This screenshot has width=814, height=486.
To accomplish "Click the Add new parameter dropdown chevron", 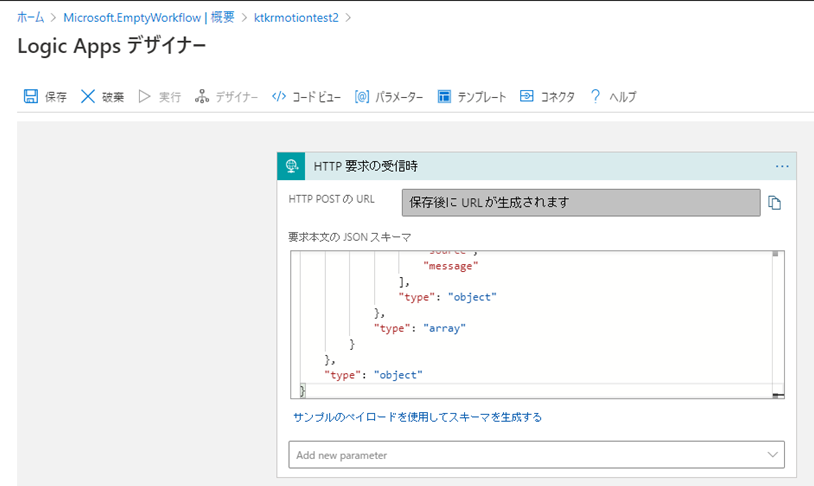I will click(772, 455).
